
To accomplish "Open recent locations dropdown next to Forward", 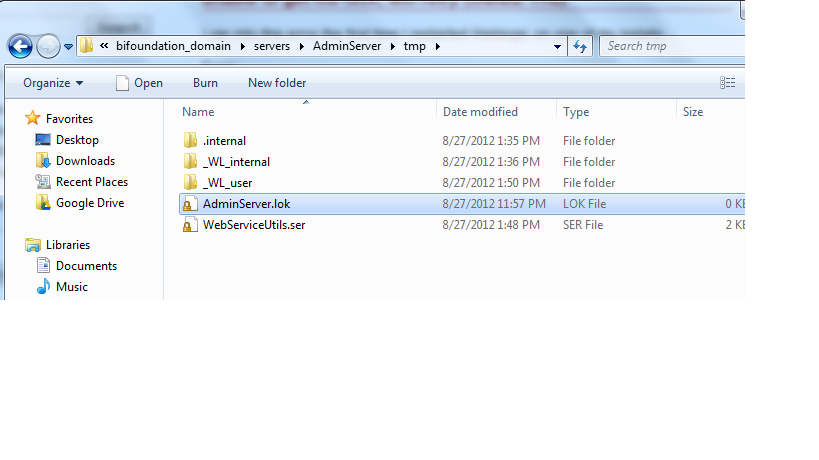I will (x=68, y=46).
